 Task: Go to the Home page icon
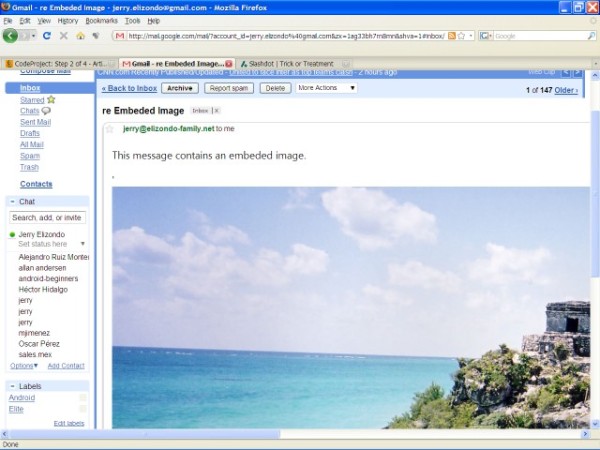[x=80, y=36]
